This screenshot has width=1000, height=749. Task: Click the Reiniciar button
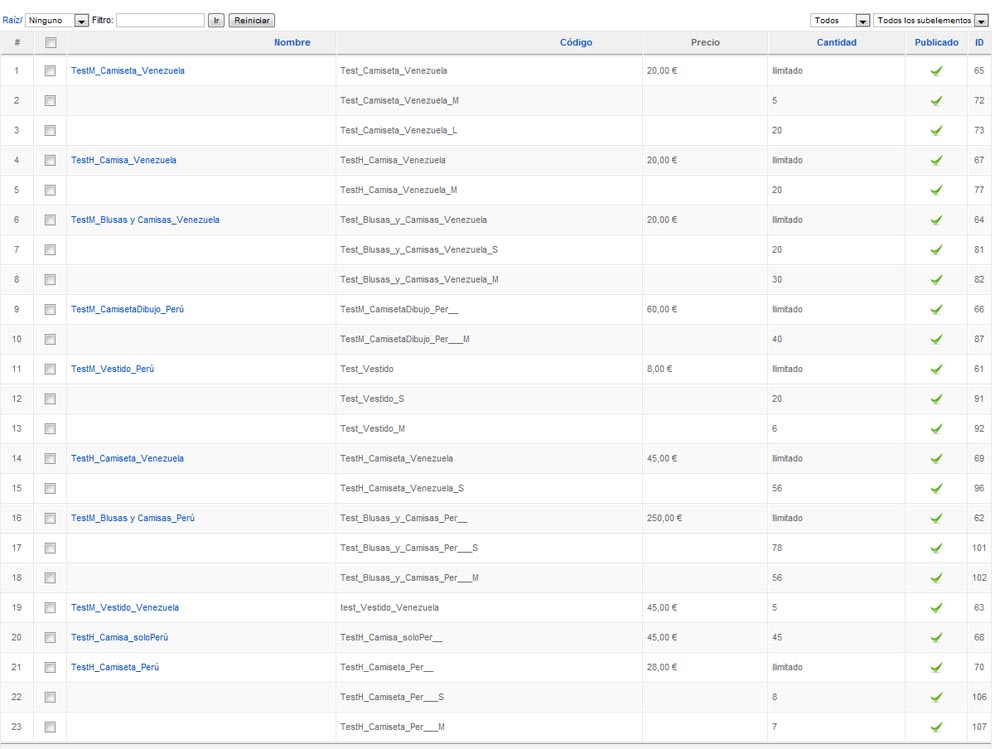click(x=251, y=20)
